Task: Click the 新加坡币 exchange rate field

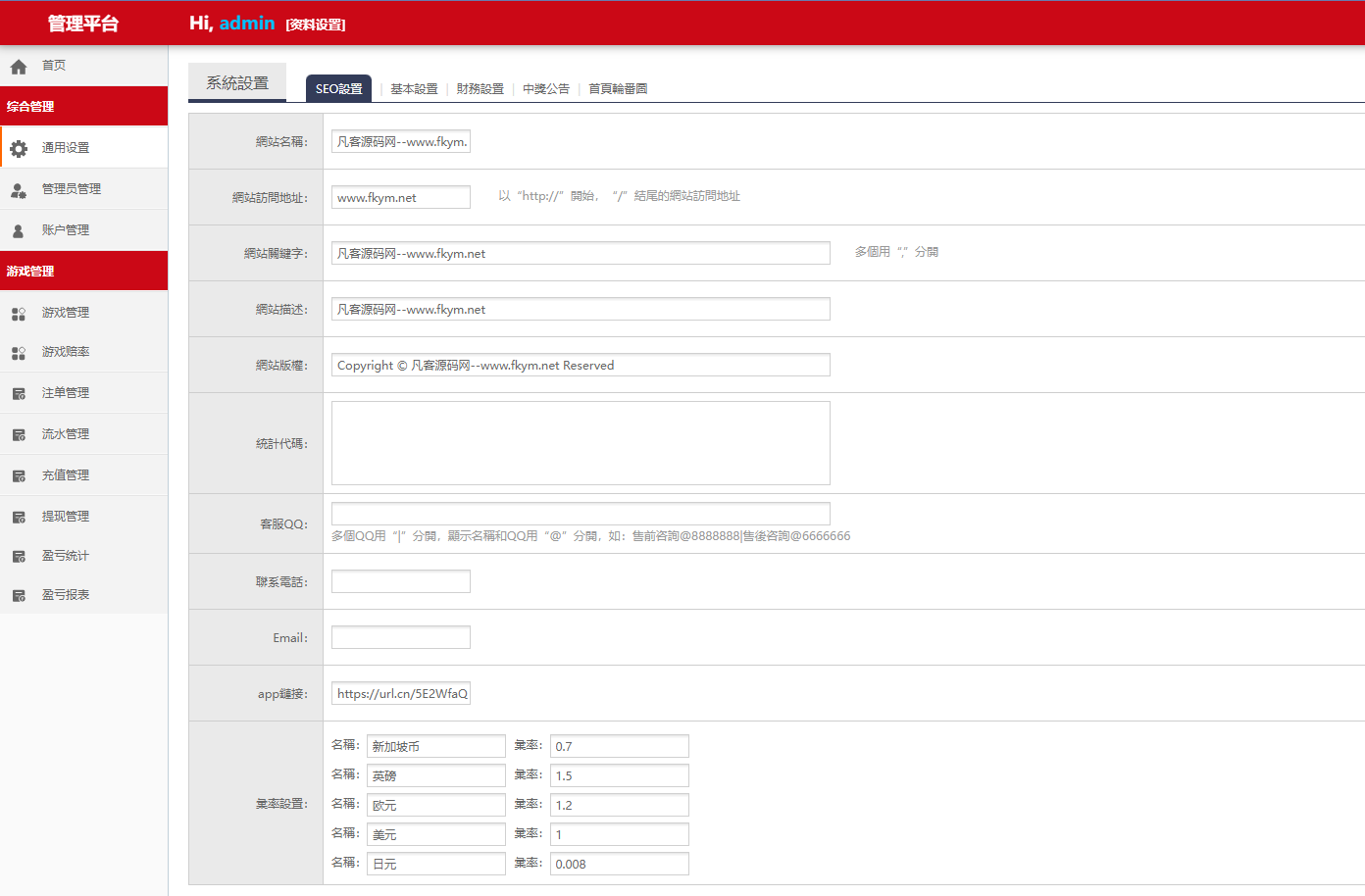Action: tap(619, 746)
